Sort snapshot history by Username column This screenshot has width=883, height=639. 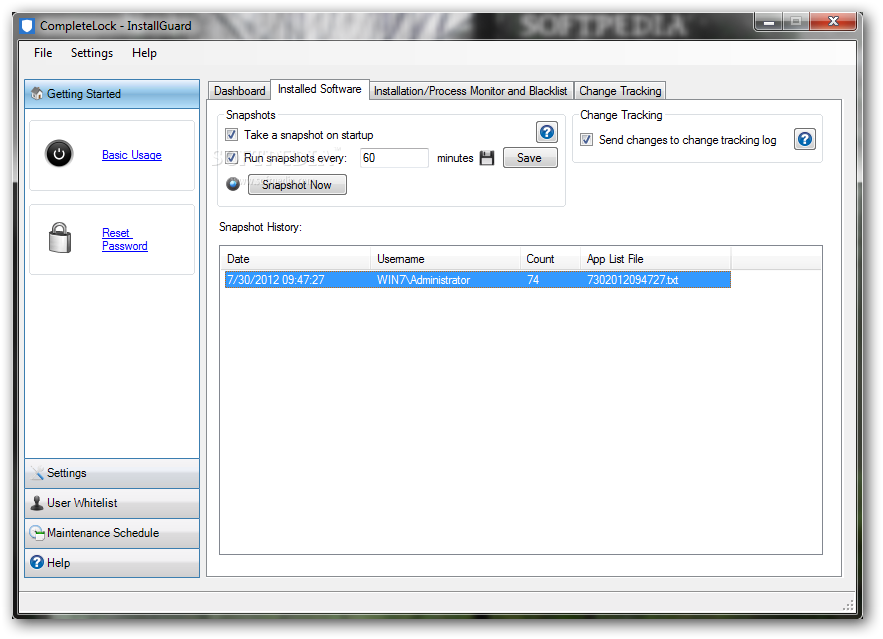click(445, 259)
